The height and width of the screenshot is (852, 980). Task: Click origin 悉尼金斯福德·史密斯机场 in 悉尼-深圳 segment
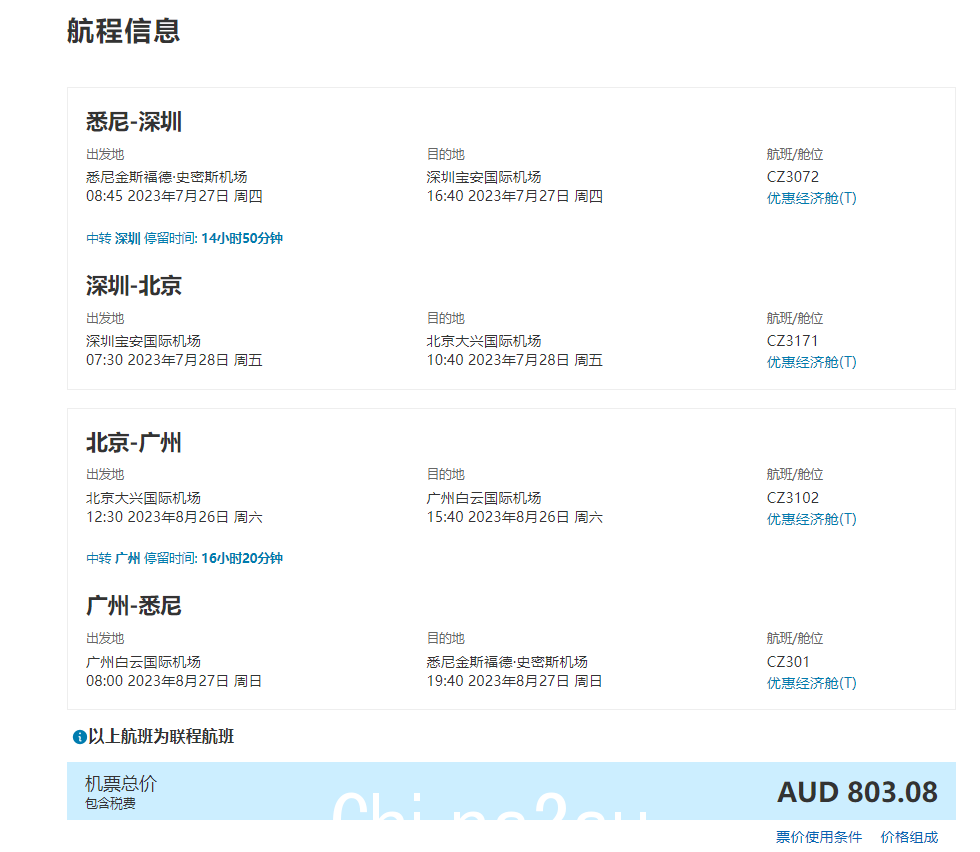point(167,178)
